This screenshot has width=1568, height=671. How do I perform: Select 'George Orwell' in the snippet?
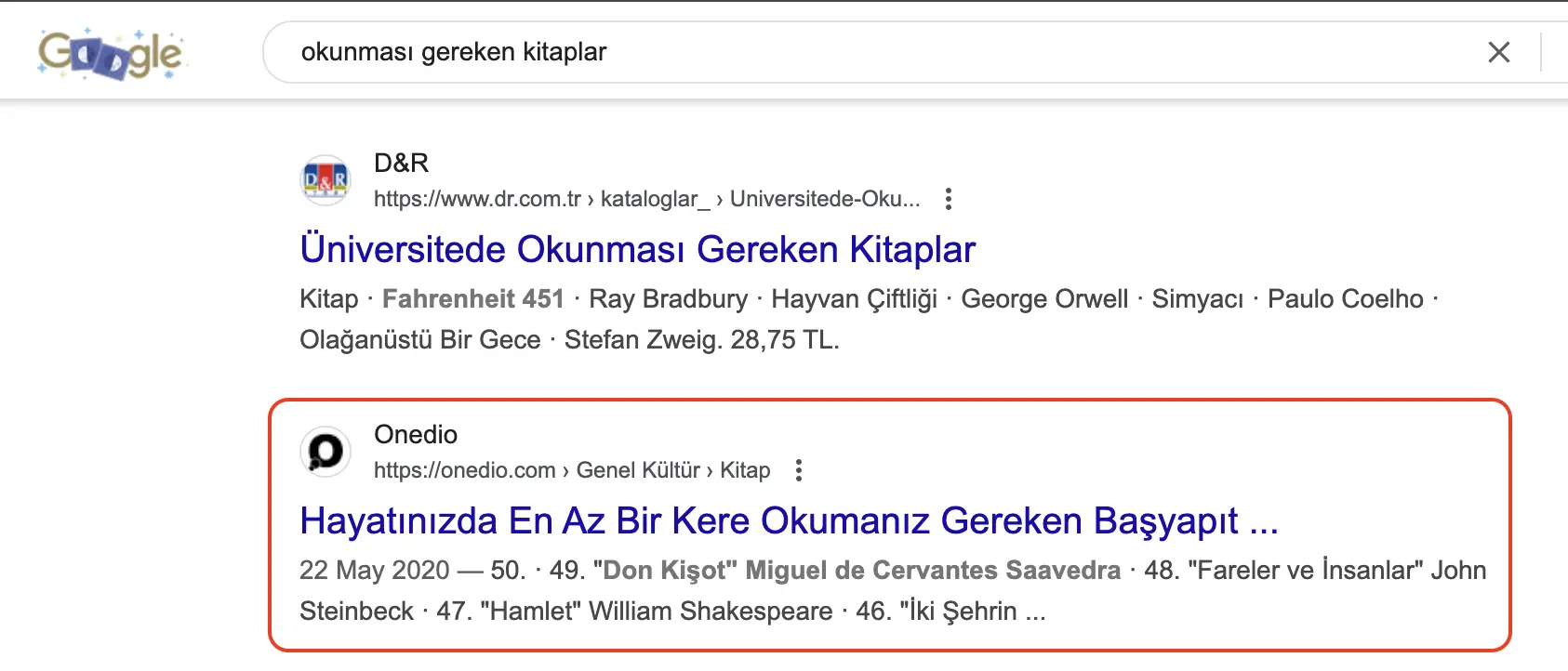[1044, 298]
